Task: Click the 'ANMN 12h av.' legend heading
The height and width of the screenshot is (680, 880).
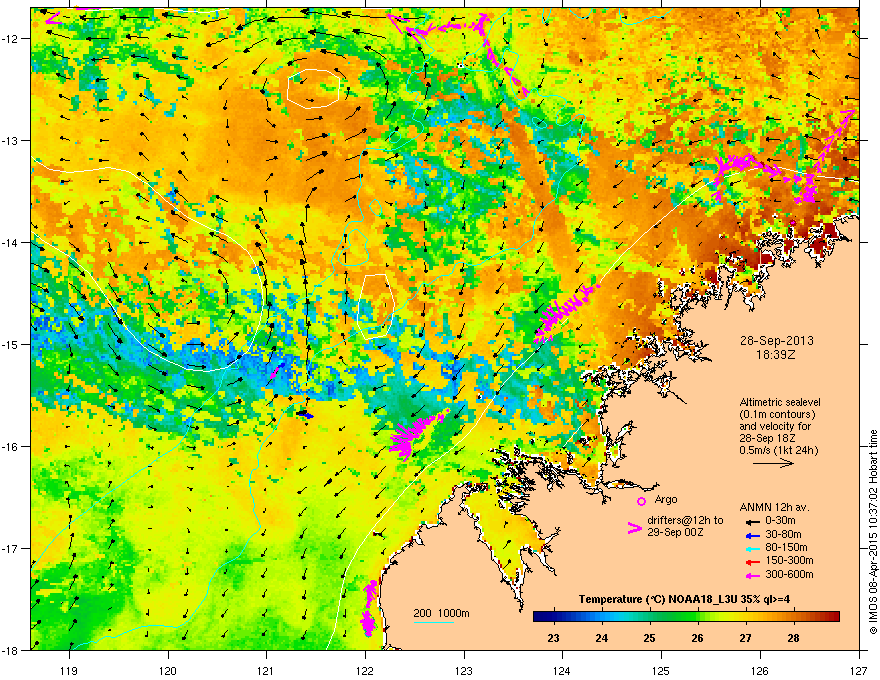Action: [x=774, y=507]
